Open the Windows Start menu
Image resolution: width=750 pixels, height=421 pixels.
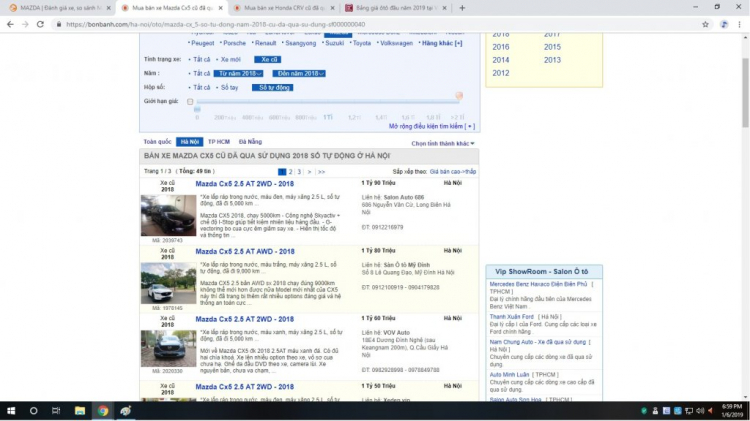coord(11,410)
